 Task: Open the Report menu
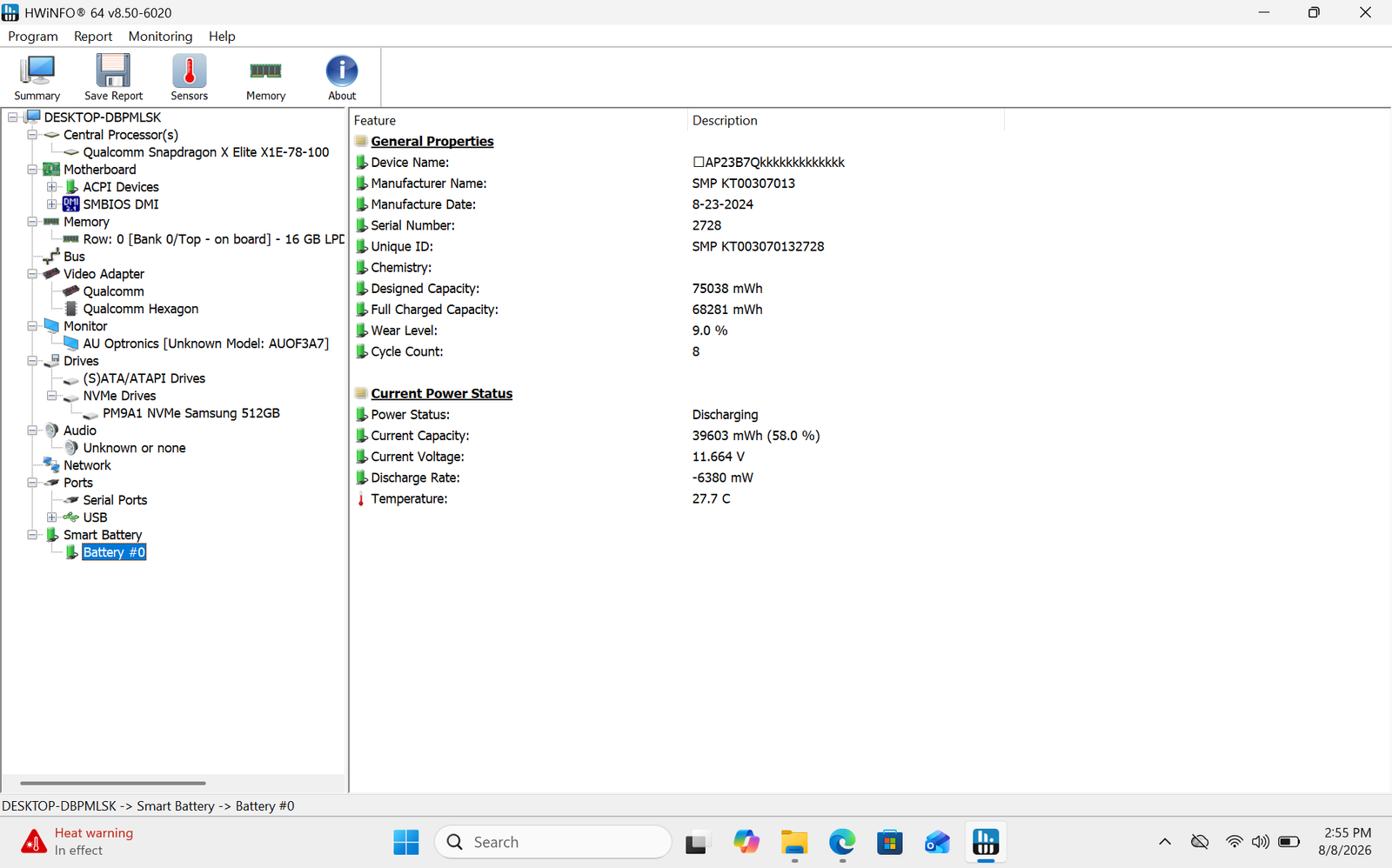pos(93,37)
